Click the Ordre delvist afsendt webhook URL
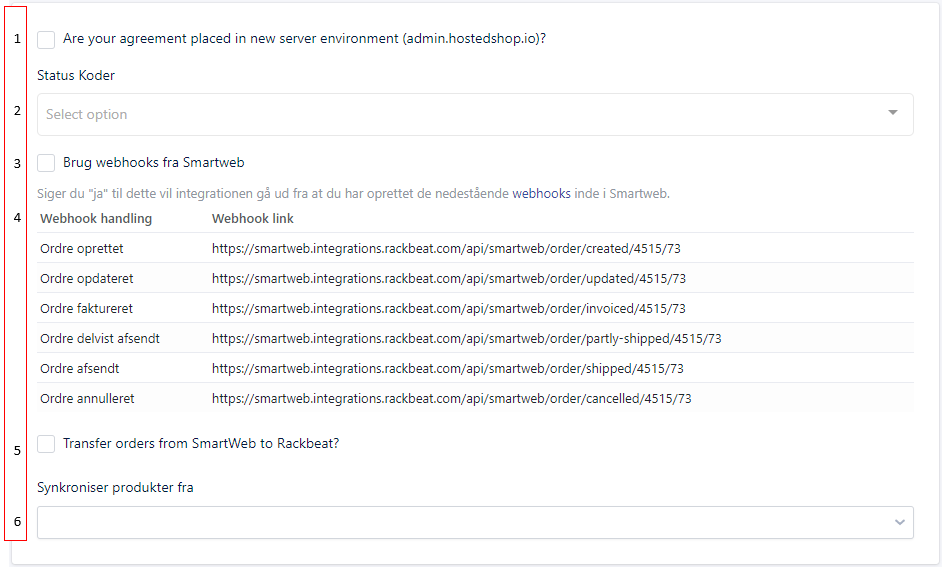943x568 pixels. [467, 339]
